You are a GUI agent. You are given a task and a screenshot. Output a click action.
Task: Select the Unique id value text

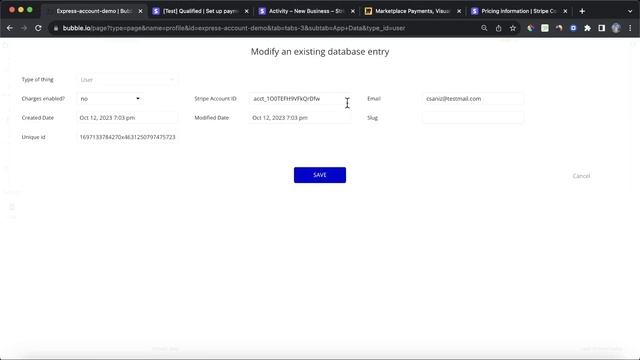[127, 137]
